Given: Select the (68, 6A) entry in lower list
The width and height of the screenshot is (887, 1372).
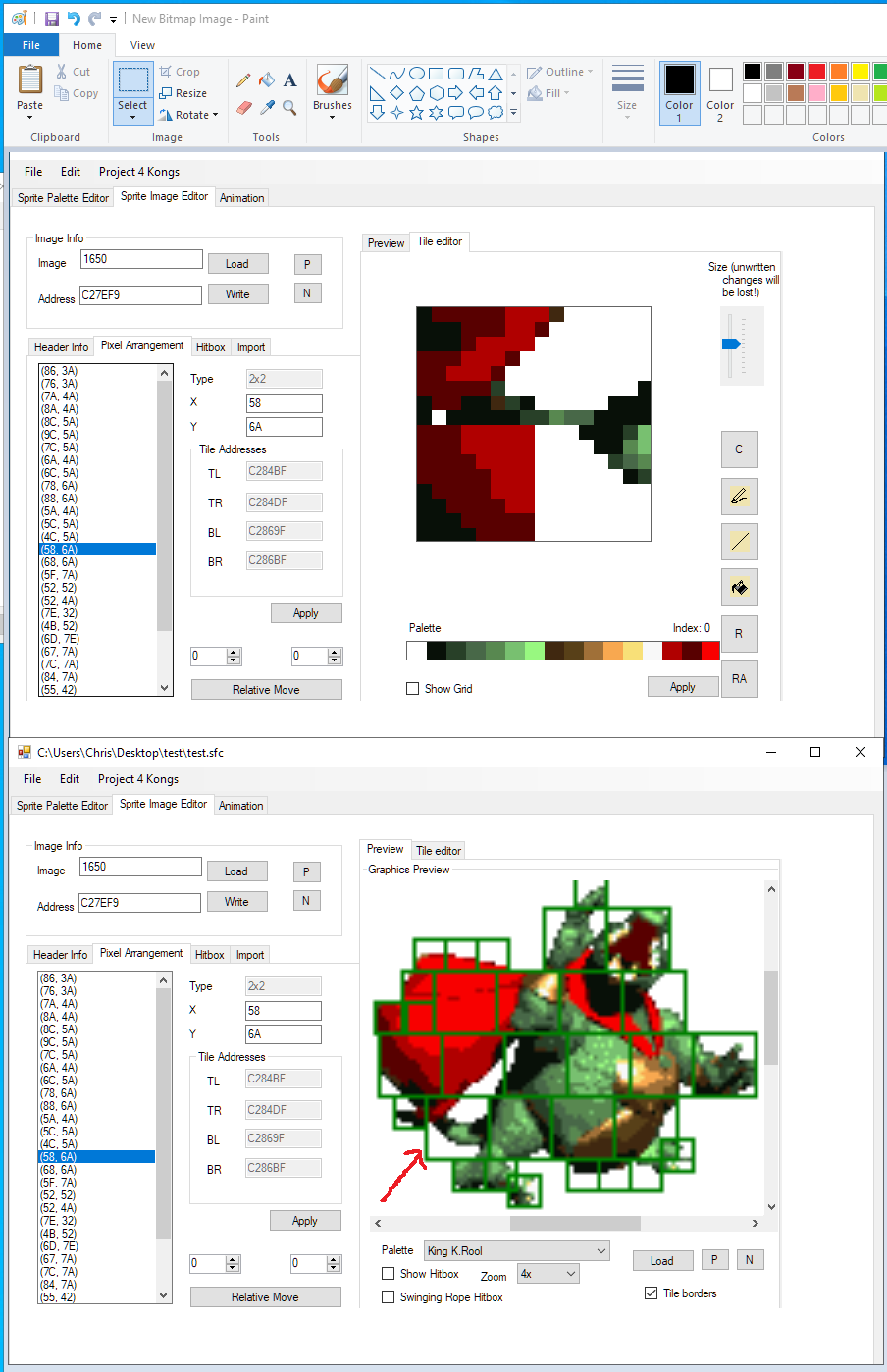Looking at the screenshot, I should [59, 1170].
